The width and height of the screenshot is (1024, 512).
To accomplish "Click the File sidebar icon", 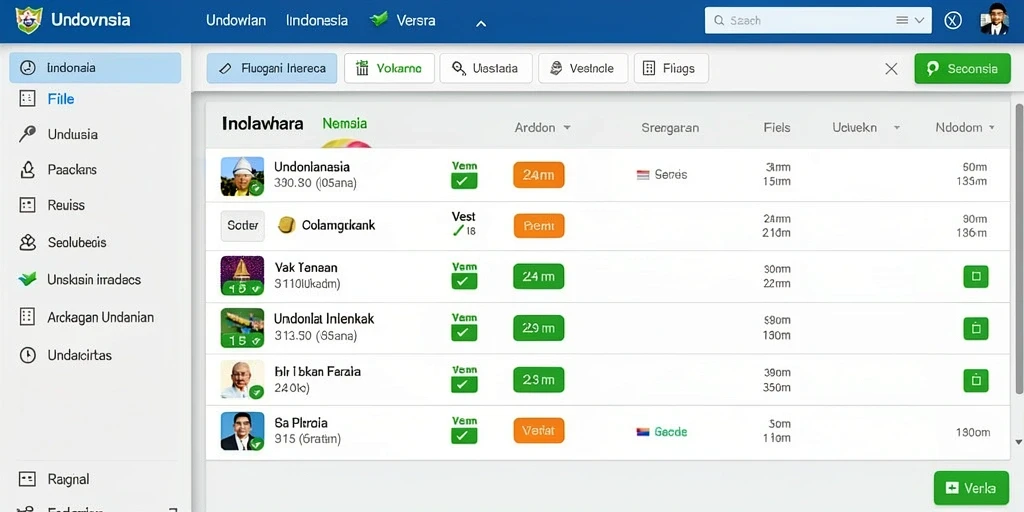I will point(27,99).
